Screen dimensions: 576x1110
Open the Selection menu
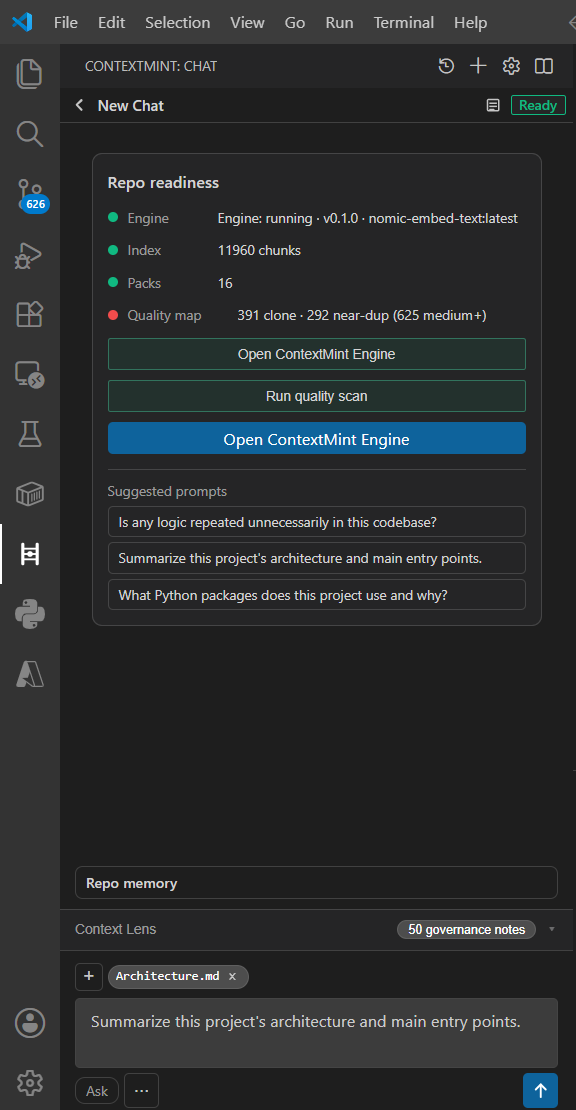pos(178,23)
